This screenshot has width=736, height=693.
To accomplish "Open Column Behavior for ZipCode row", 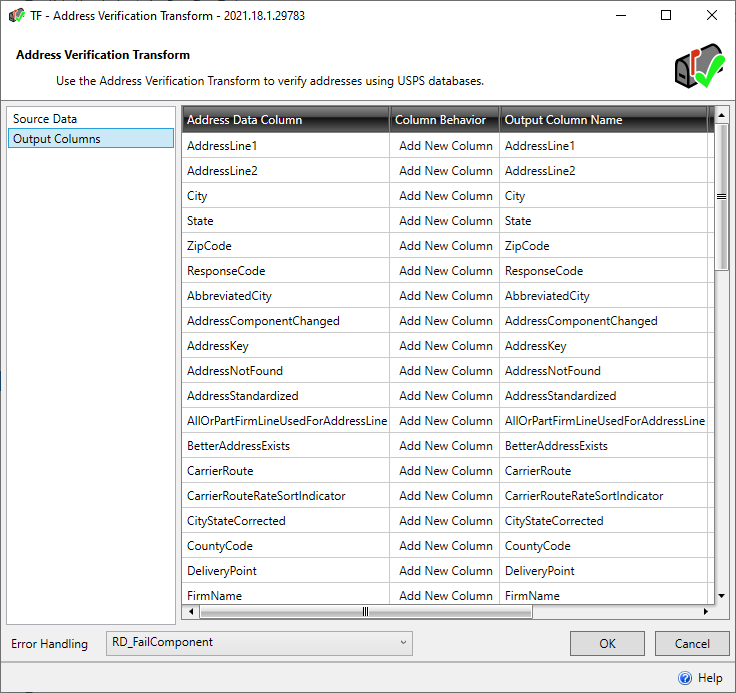I will tap(445, 246).
